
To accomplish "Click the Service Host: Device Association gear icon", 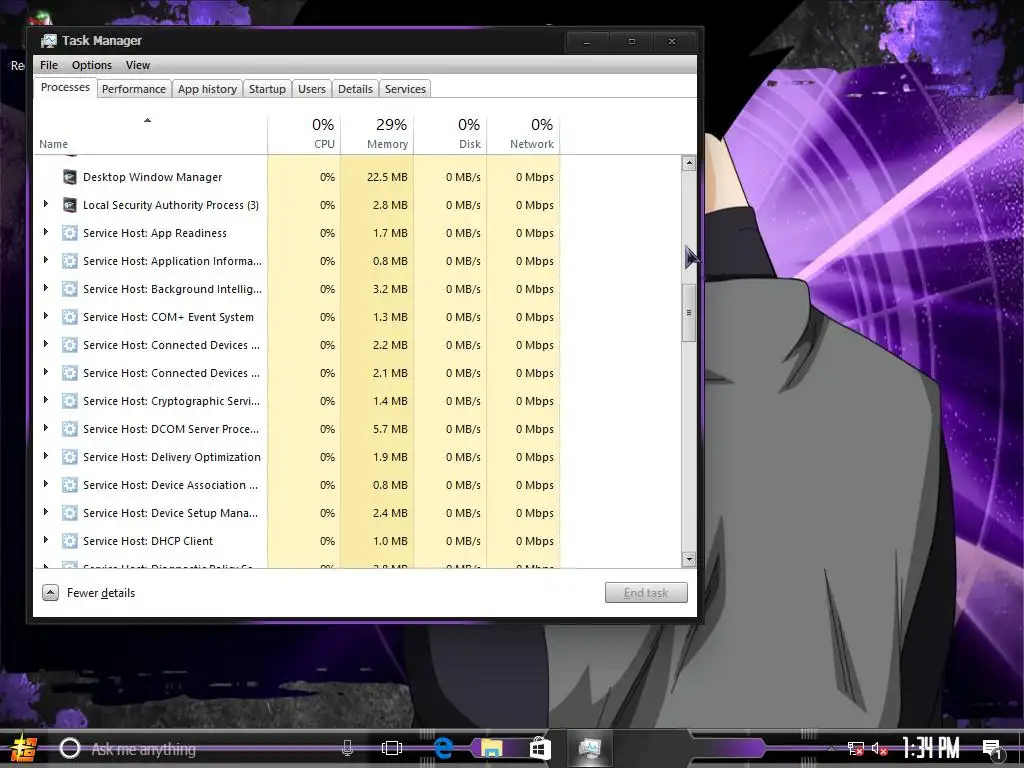I will pos(69,485).
